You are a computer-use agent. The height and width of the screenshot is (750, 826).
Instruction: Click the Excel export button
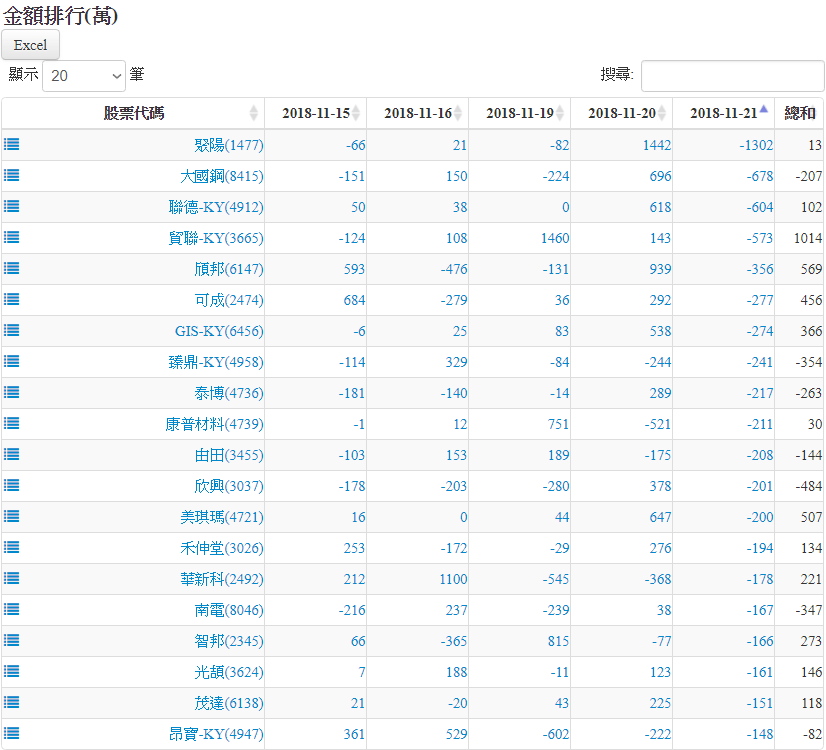click(x=31, y=45)
